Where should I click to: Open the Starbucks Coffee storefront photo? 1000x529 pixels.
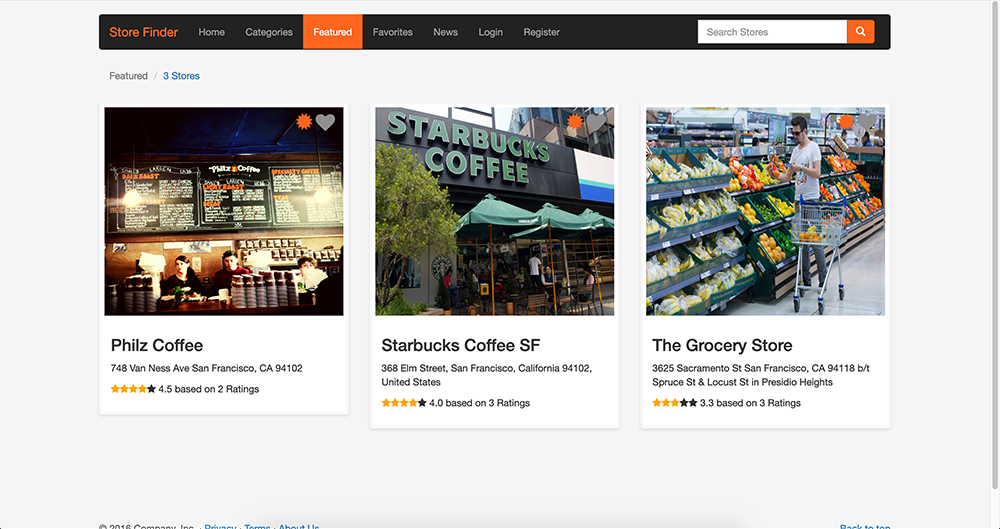click(495, 211)
